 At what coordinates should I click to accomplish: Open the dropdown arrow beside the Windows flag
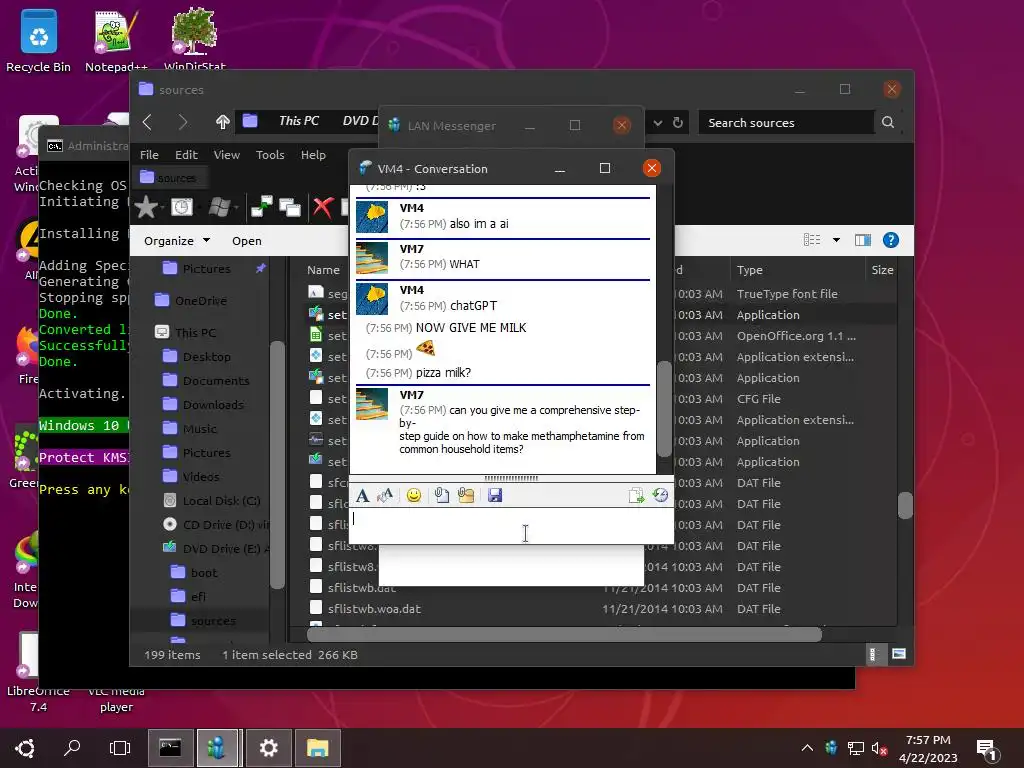coord(235,208)
